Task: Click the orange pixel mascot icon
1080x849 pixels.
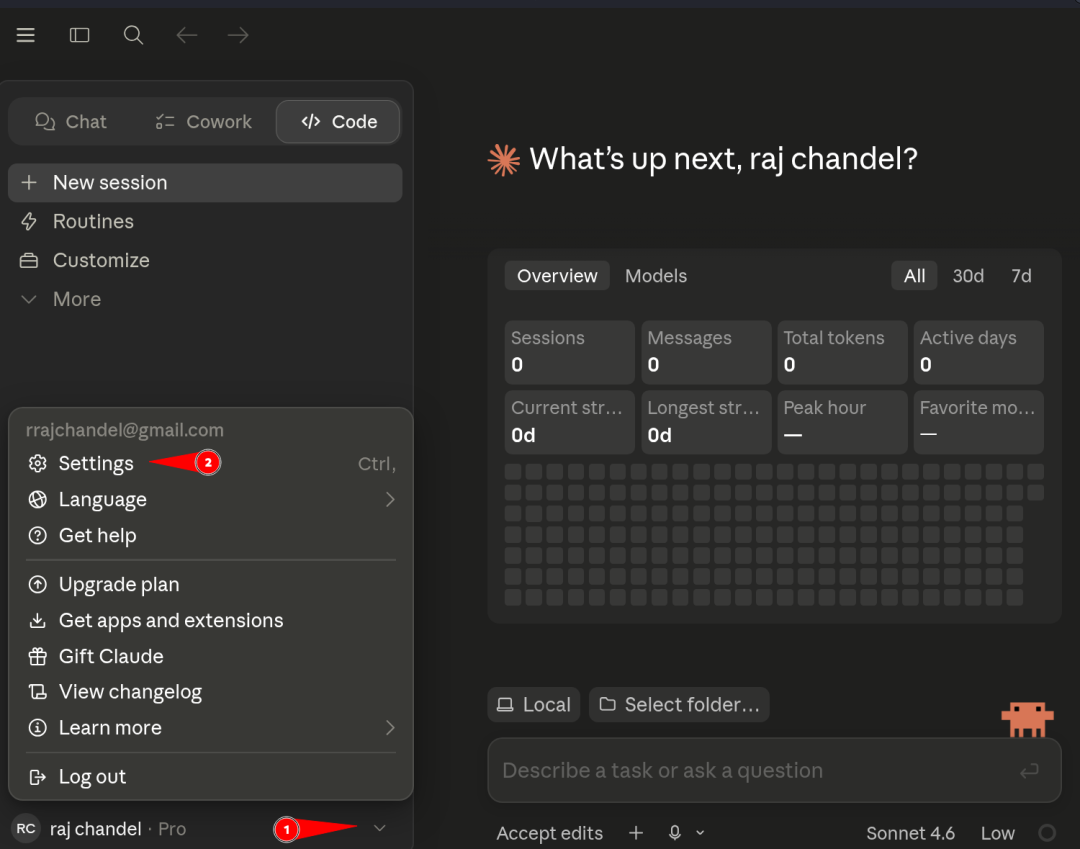Action: (1027, 720)
